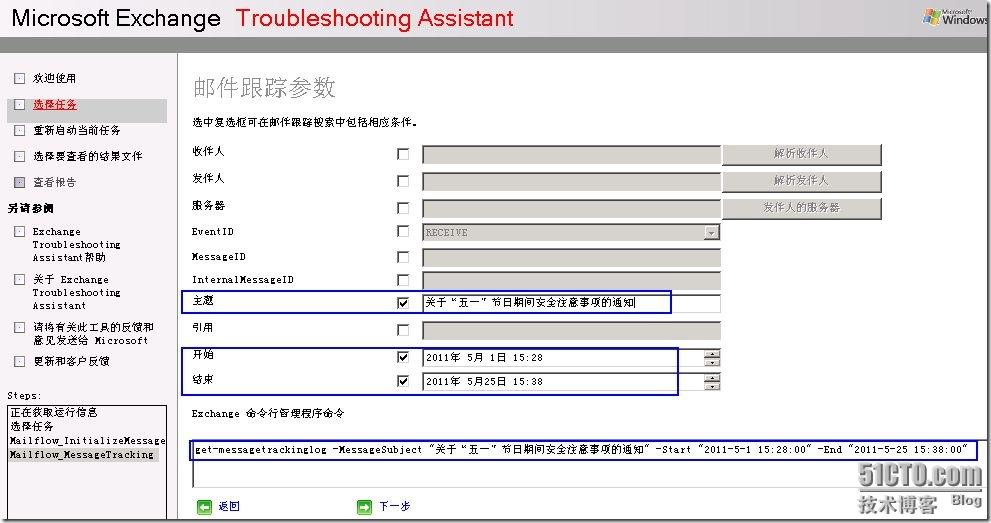The width and height of the screenshot is (991, 523).
Task: Click the green next-step arrow icon
Action: [364, 507]
